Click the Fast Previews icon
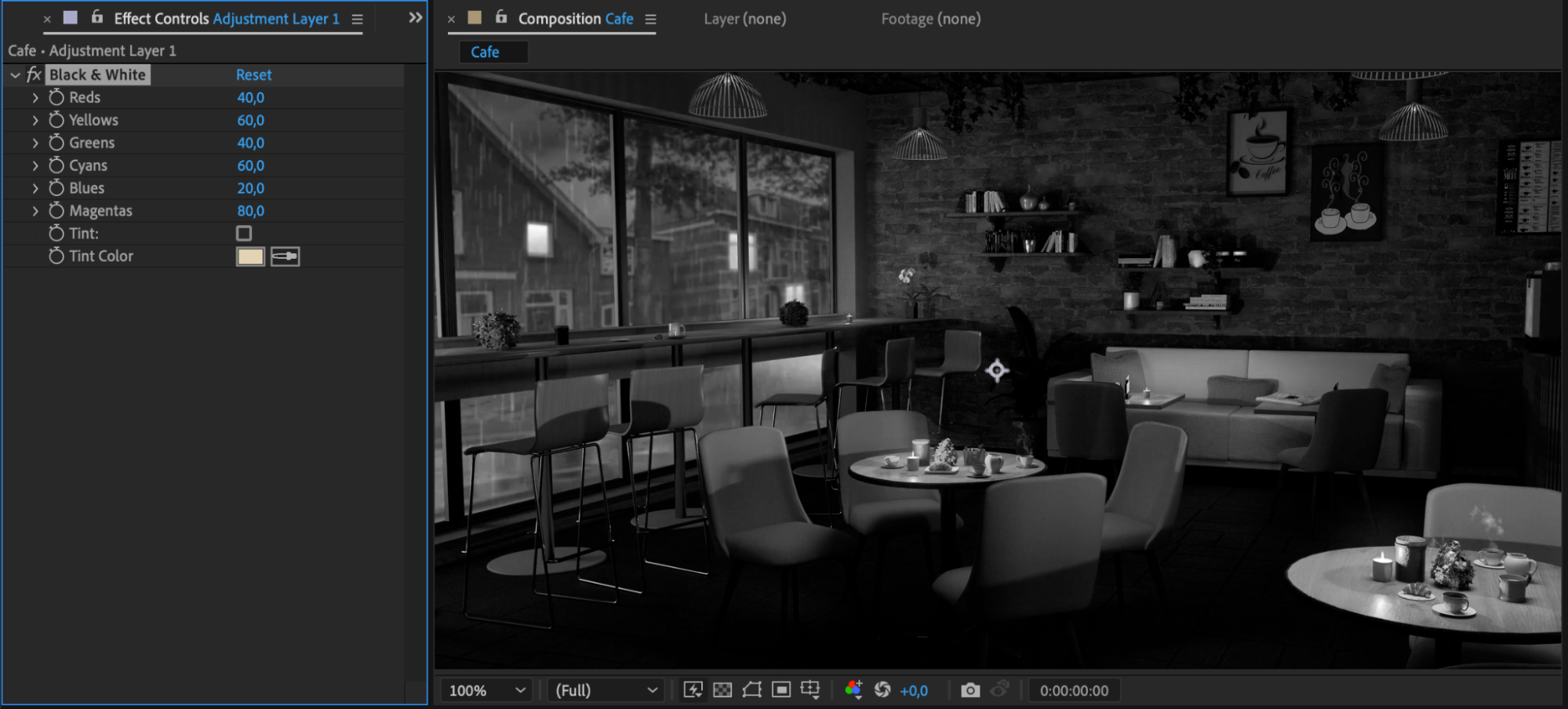Screen dimensions: 1568x709 click(x=693, y=690)
